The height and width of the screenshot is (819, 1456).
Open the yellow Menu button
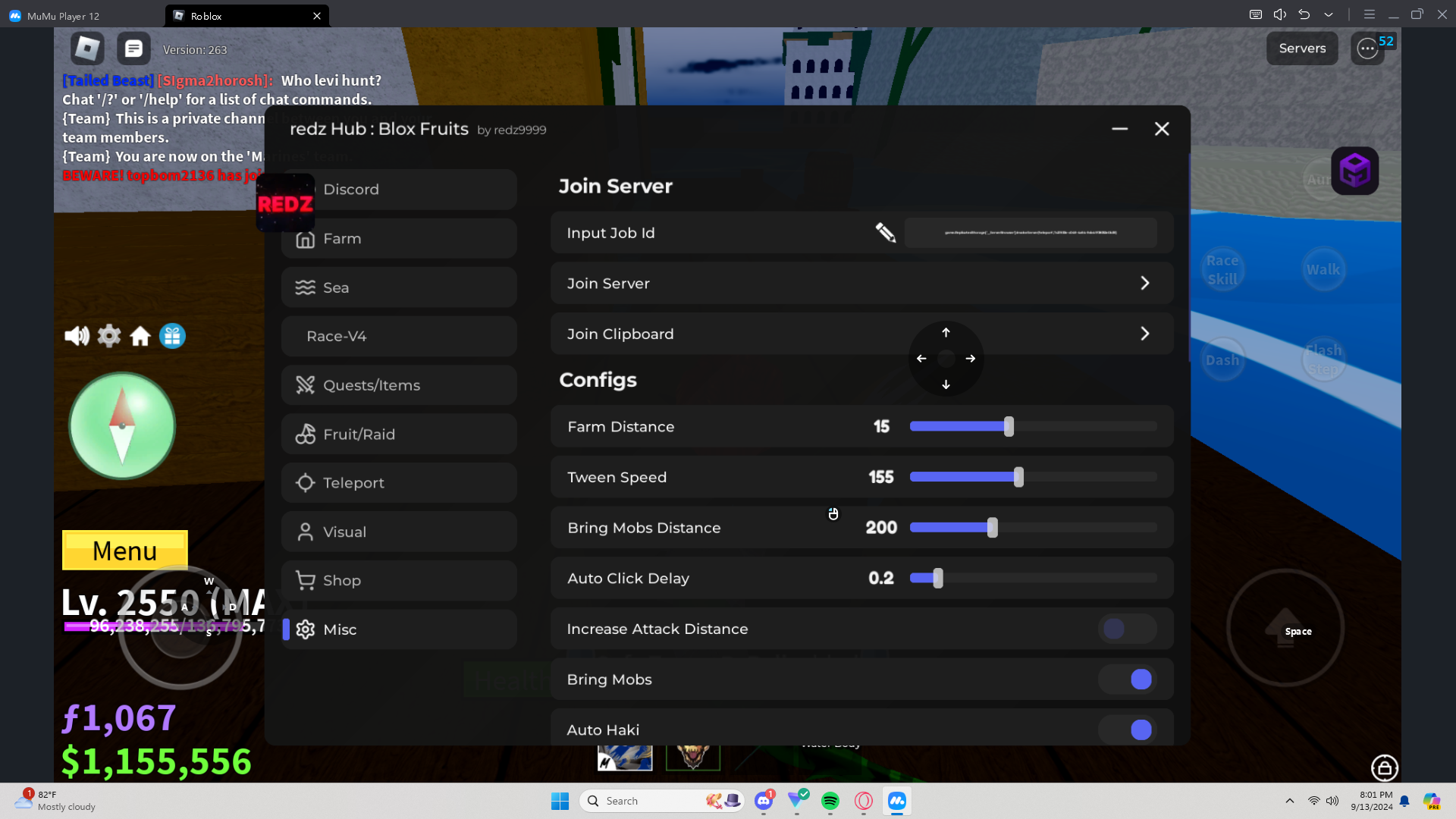pyautogui.click(x=125, y=551)
